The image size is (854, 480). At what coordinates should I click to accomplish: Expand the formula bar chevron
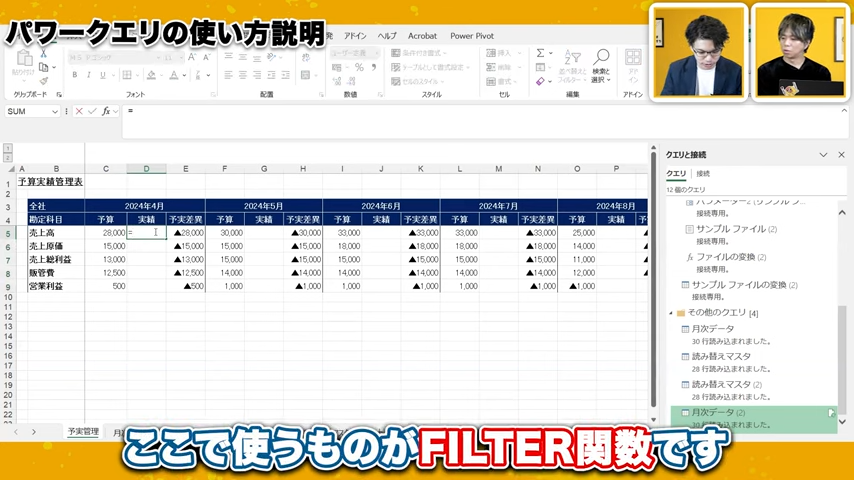844,111
